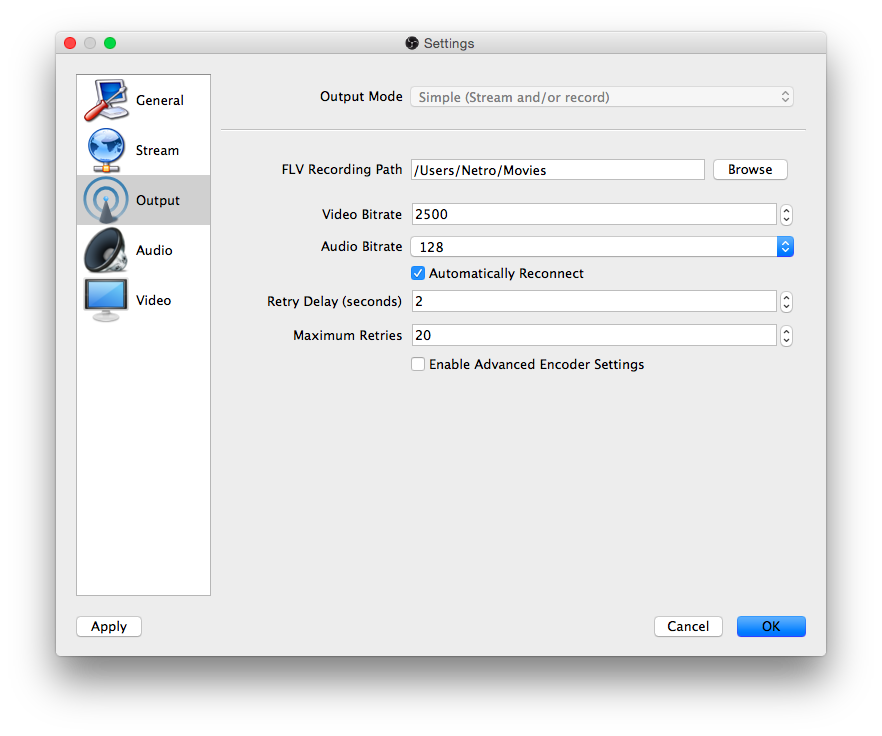882x736 pixels.
Task: Go to Audio settings label
Action: [154, 250]
